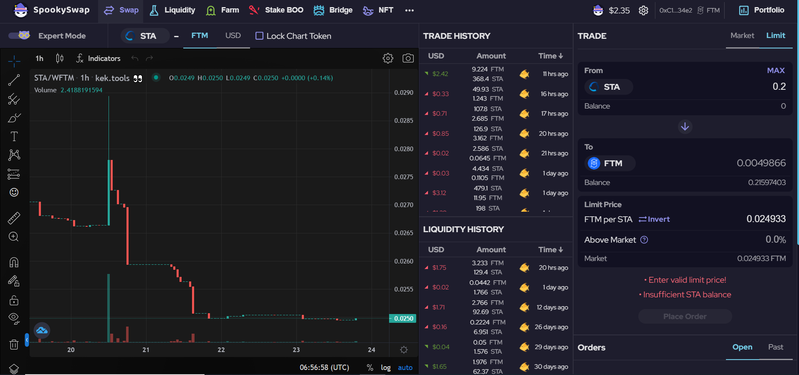Enable Lock Chart Token checkbox
Viewport: 799px width, 375px height.
259,36
